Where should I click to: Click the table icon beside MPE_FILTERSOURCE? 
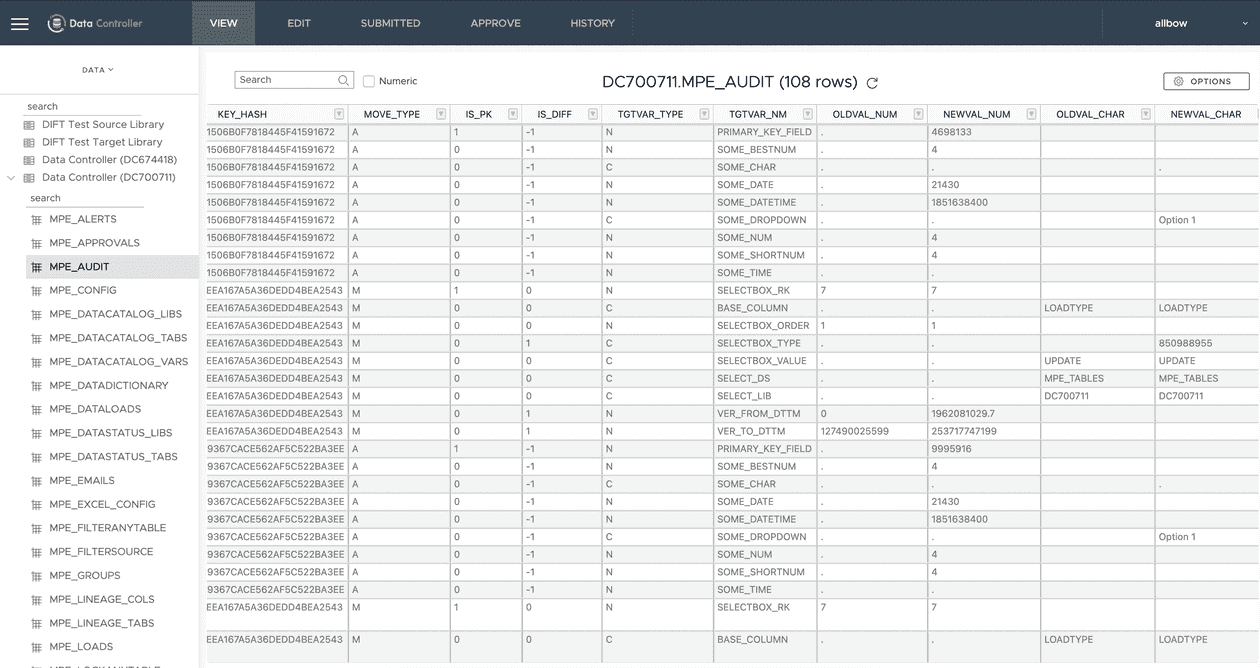click(37, 552)
